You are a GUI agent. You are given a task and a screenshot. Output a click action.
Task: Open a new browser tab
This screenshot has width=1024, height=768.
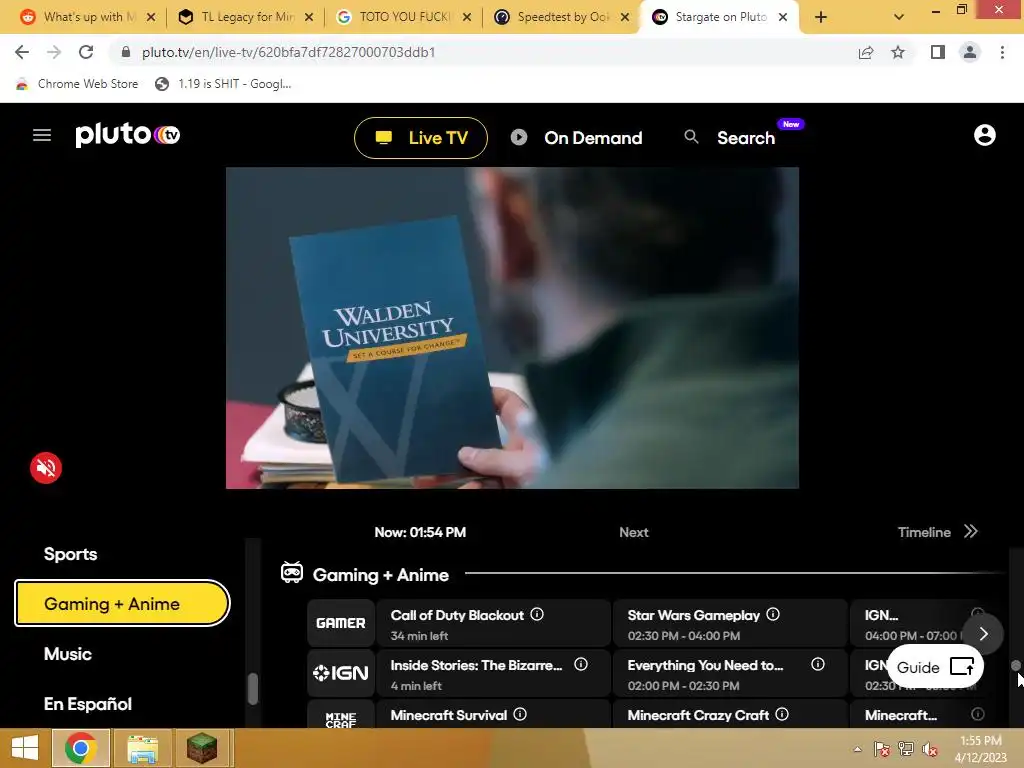[821, 18]
